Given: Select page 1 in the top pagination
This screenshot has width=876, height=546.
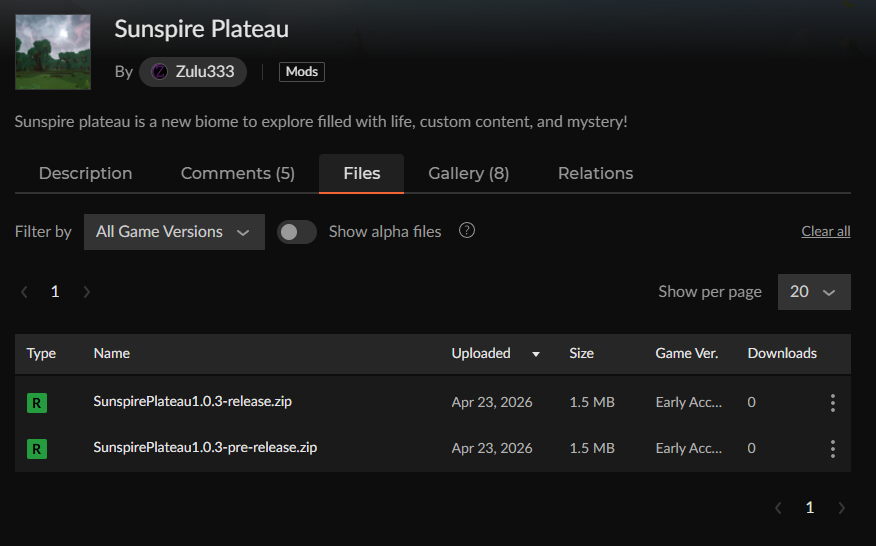Looking at the screenshot, I should click(55, 291).
